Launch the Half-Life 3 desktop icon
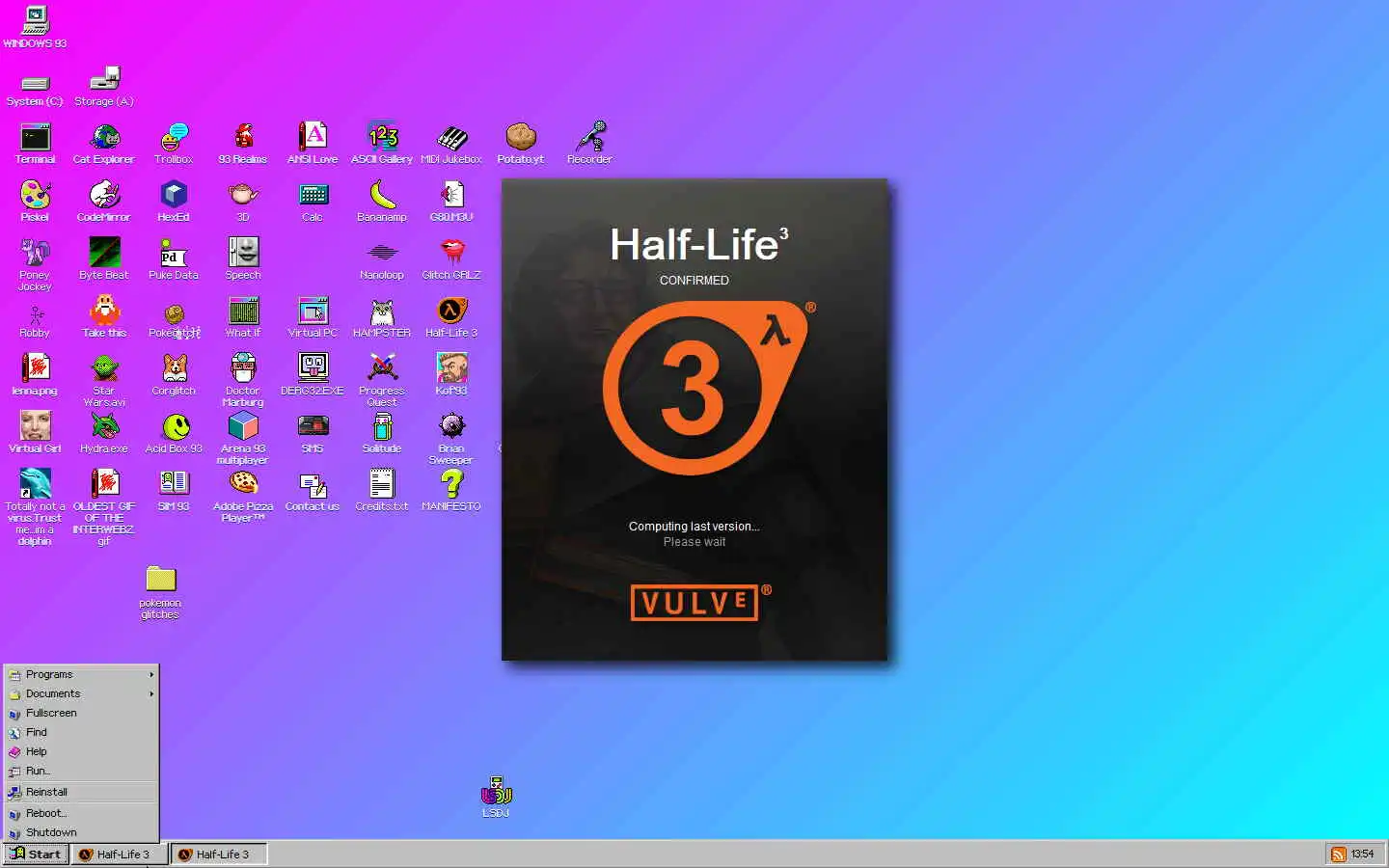 coord(451,317)
